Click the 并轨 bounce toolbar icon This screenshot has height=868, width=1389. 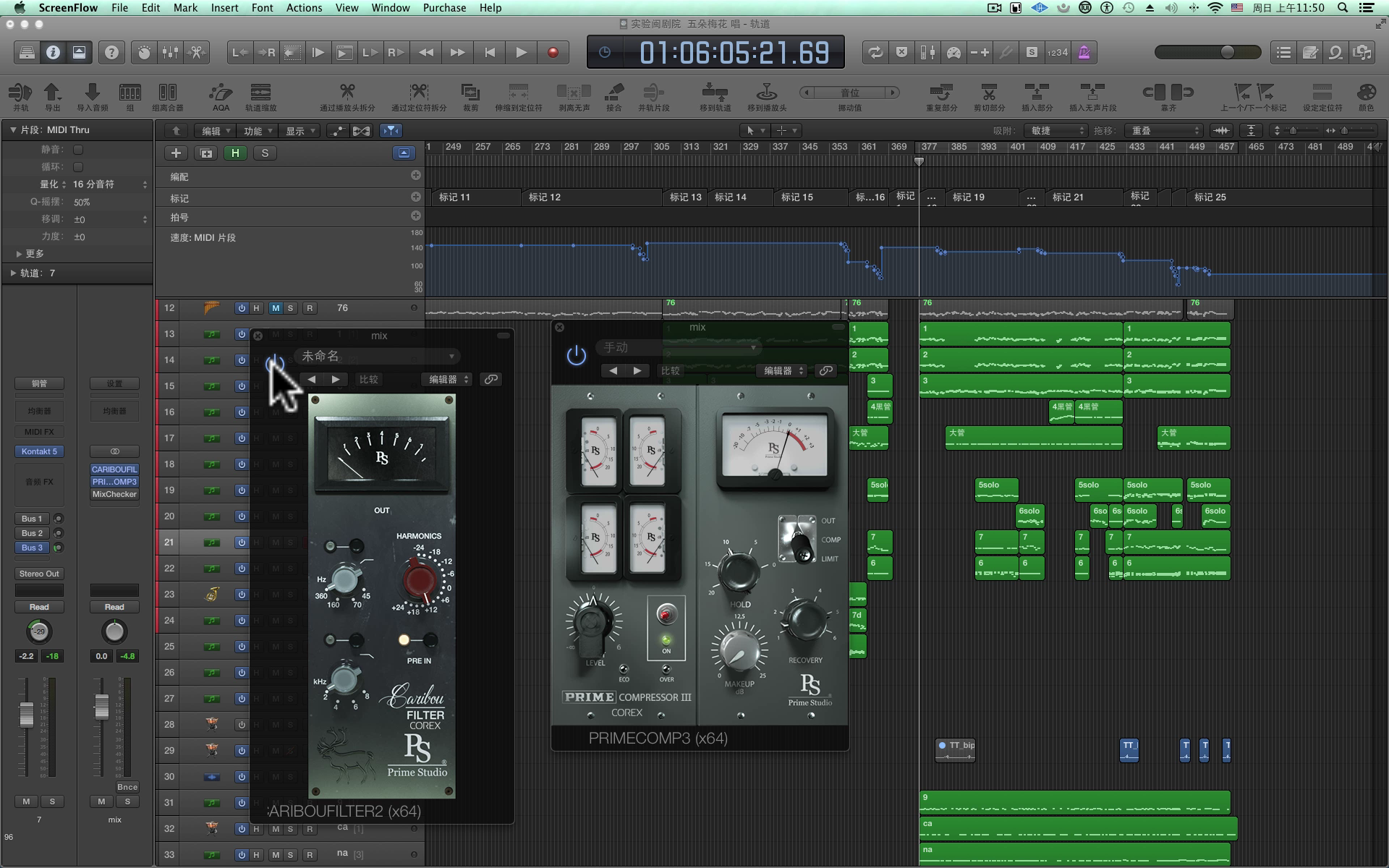click(20, 97)
